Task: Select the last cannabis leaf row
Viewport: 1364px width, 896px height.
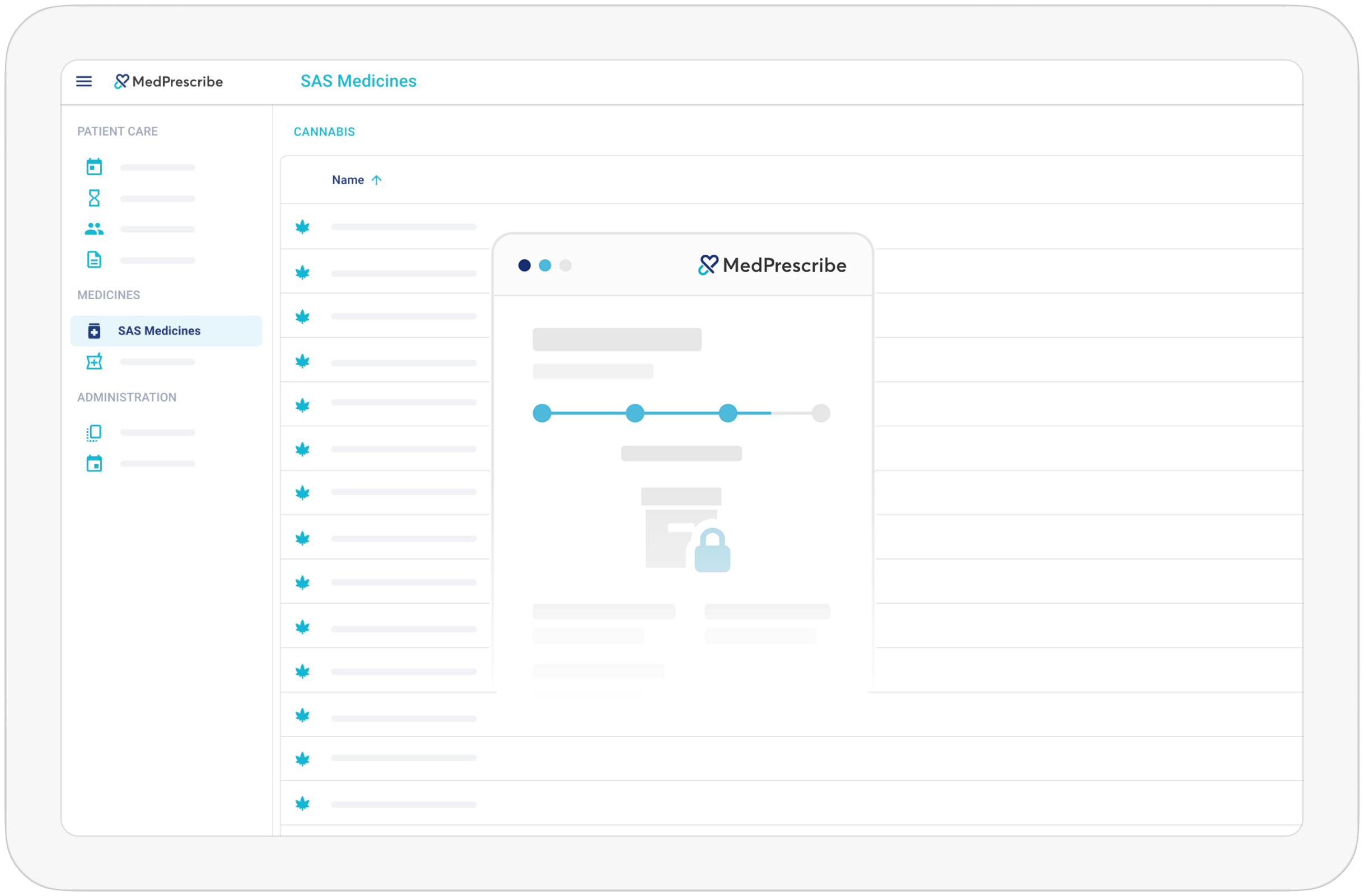Action: (x=302, y=804)
